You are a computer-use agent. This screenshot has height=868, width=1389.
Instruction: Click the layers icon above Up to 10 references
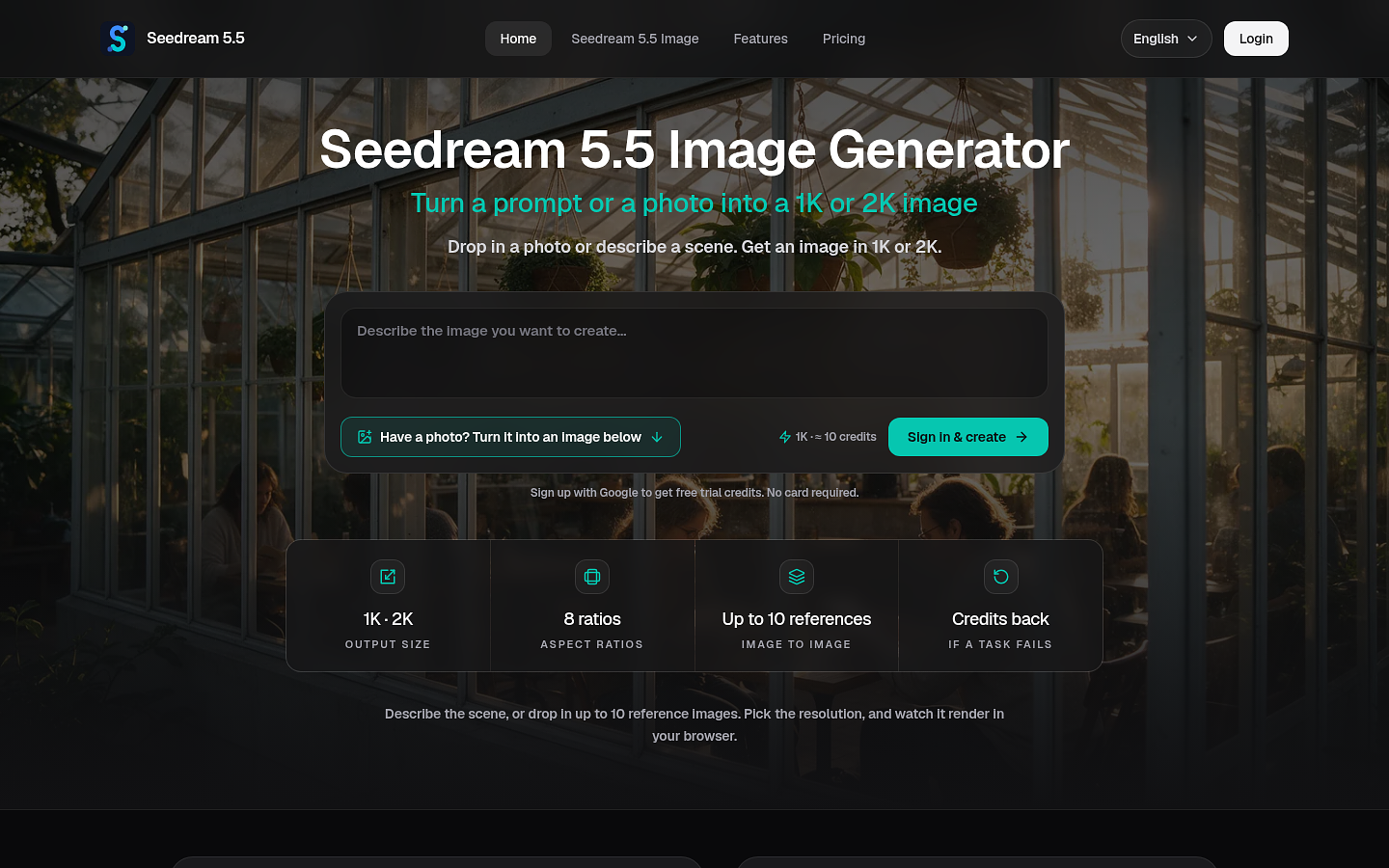[797, 577]
